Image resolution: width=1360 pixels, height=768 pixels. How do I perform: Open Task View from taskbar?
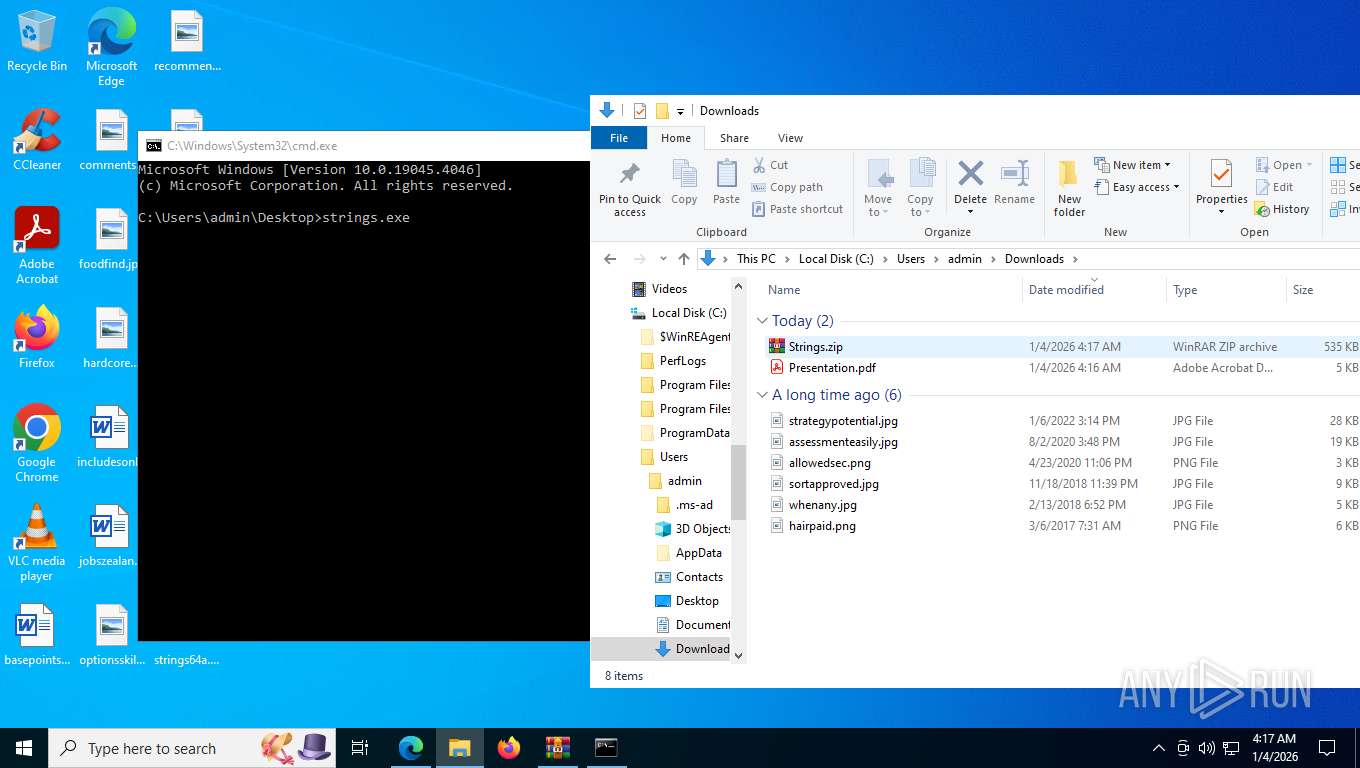click(360, 747)
